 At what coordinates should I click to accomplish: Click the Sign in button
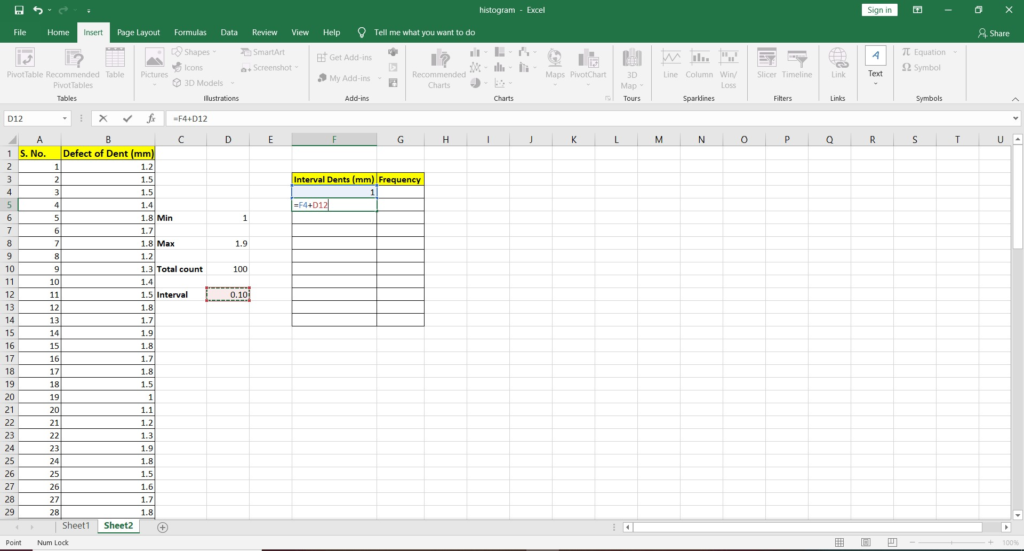[x=880, y=10]
